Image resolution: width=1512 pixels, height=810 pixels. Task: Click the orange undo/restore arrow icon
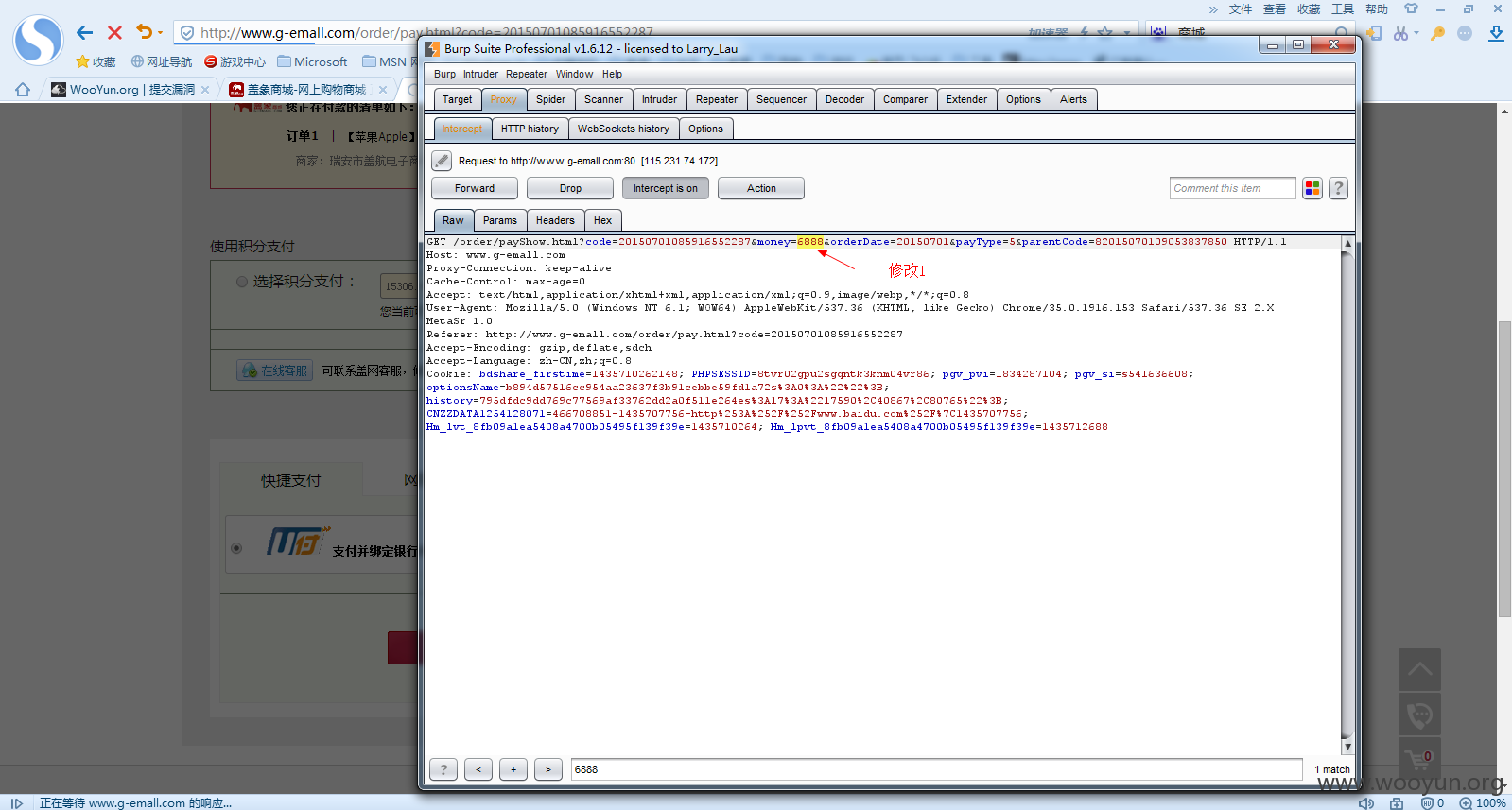coord(144,32)
